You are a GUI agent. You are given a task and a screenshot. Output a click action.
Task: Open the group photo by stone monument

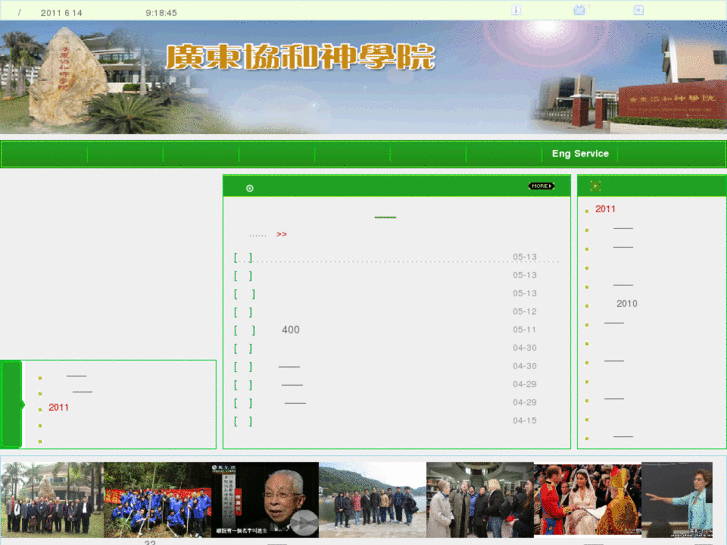tap(52, 499)
